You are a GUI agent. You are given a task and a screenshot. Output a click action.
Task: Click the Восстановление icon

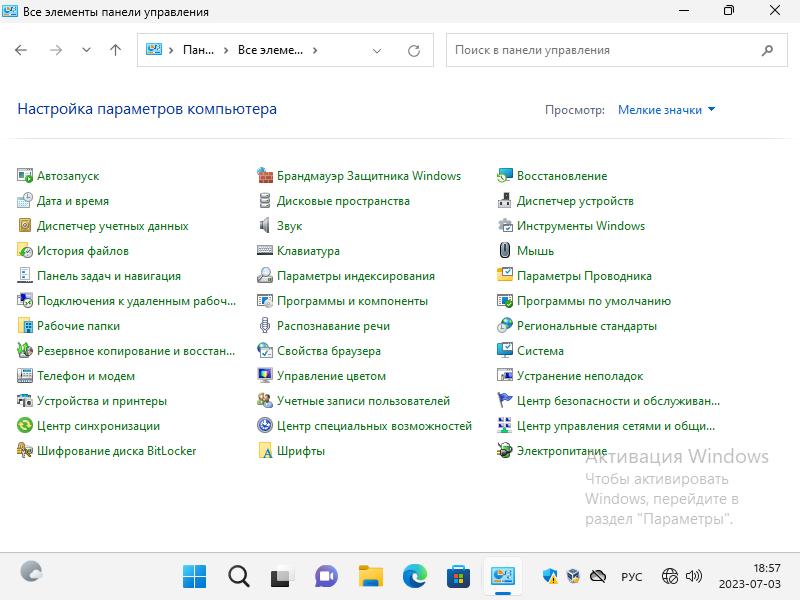tap(505, 176)
